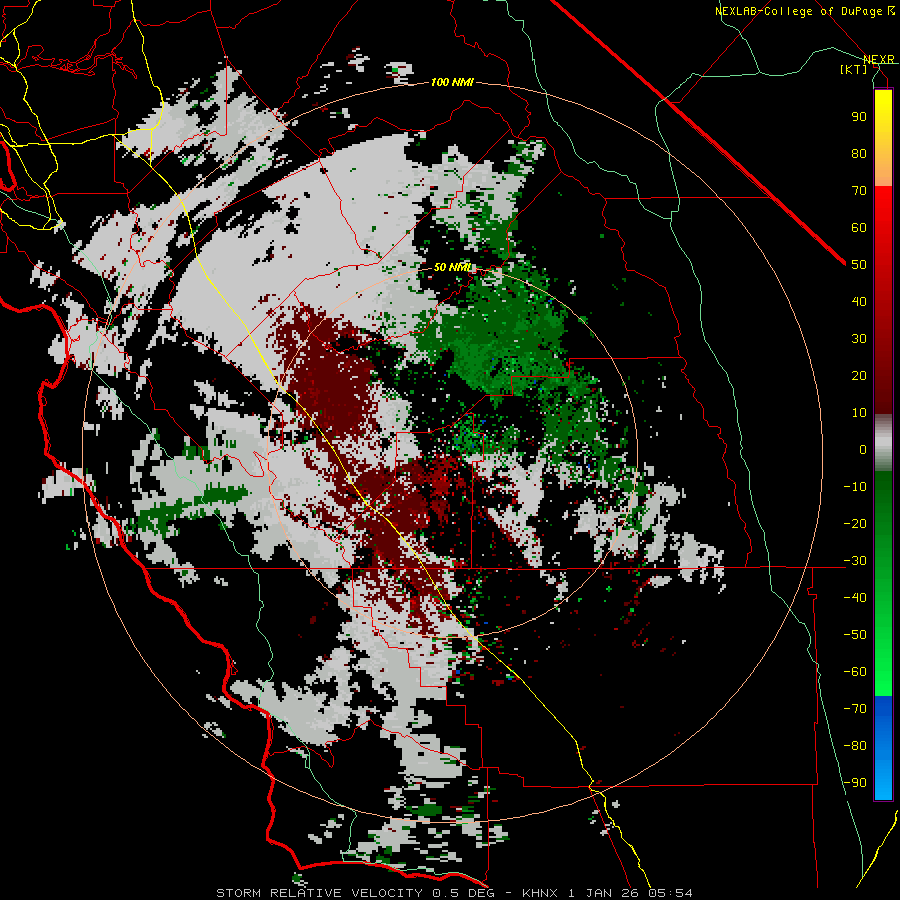Select the positive 40 knot scale value
Viewport: 900px width, 900px height.
click(x=859, y=302)
